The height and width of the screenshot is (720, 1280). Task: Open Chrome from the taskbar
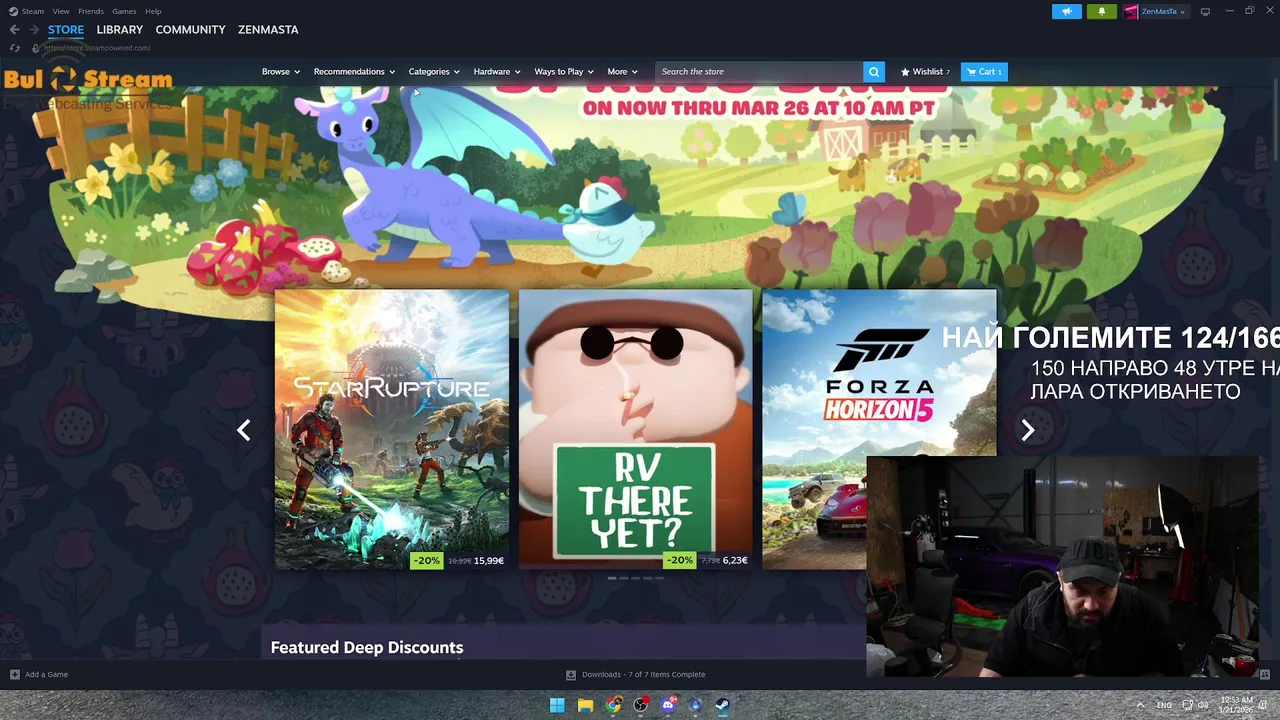click(613, 705)
